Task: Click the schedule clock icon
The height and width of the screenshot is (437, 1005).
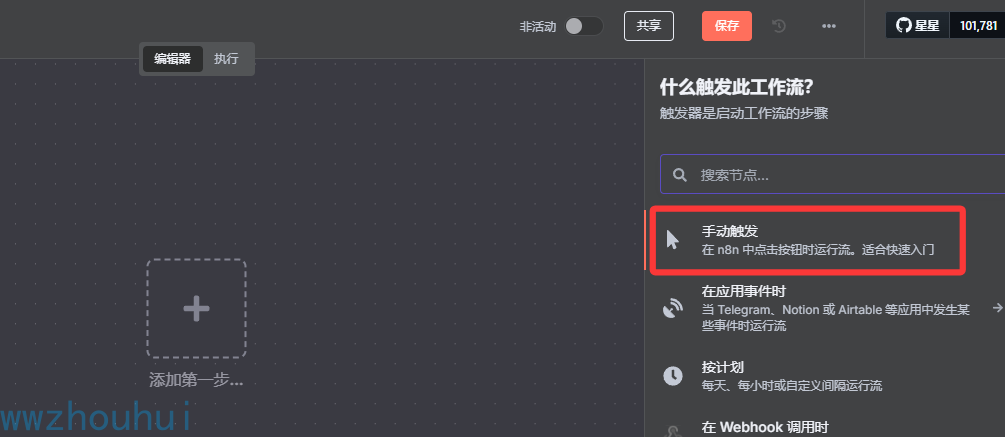Action: pos(672,375)
